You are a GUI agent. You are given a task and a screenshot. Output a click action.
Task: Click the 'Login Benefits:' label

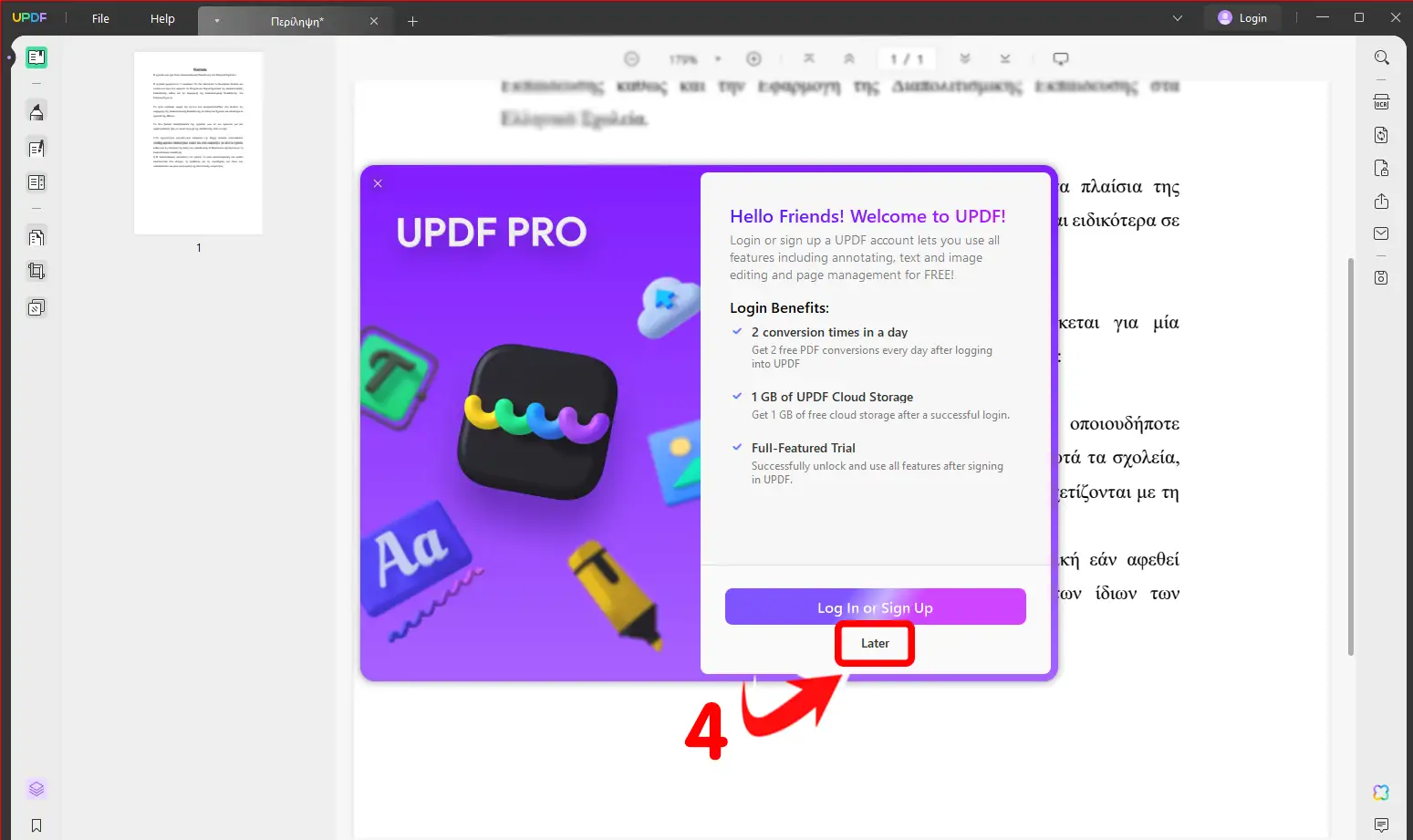pos(779,308)
